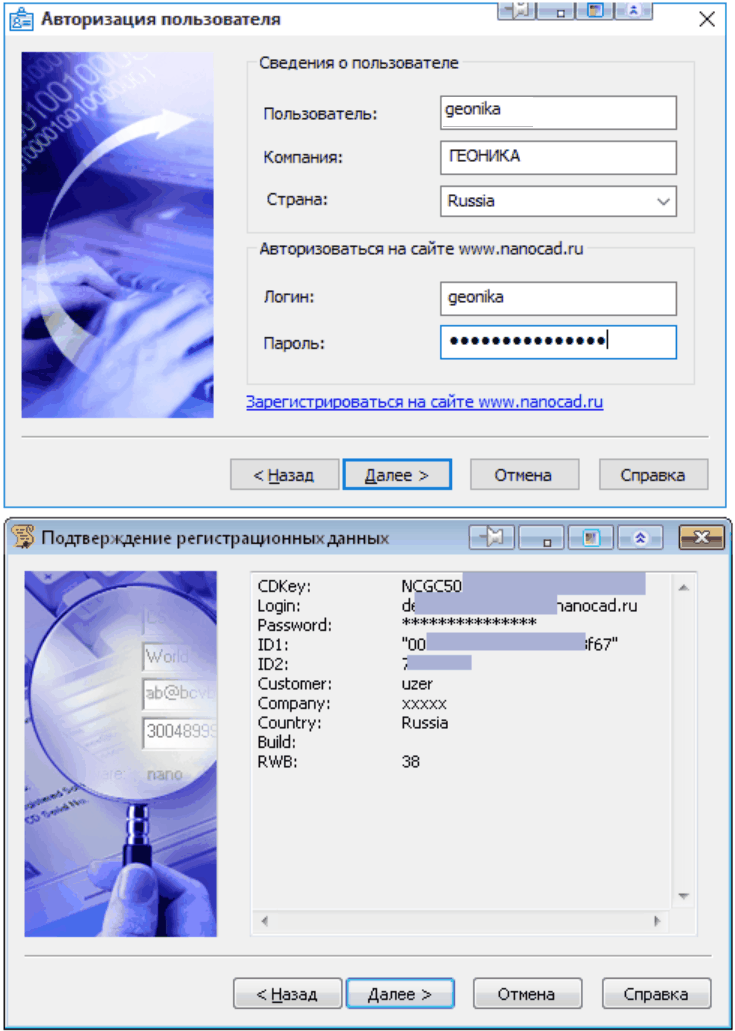Open Справка in the confirmation dialog
Screen dimensions: 735x1031
tap(656, 994)
